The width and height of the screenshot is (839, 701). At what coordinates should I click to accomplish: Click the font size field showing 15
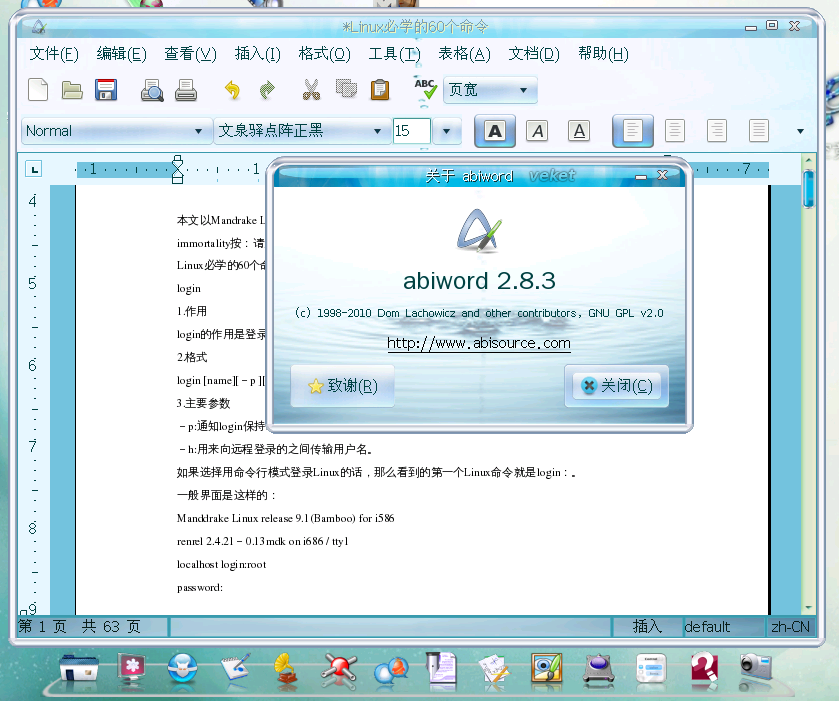click(411, 131)
